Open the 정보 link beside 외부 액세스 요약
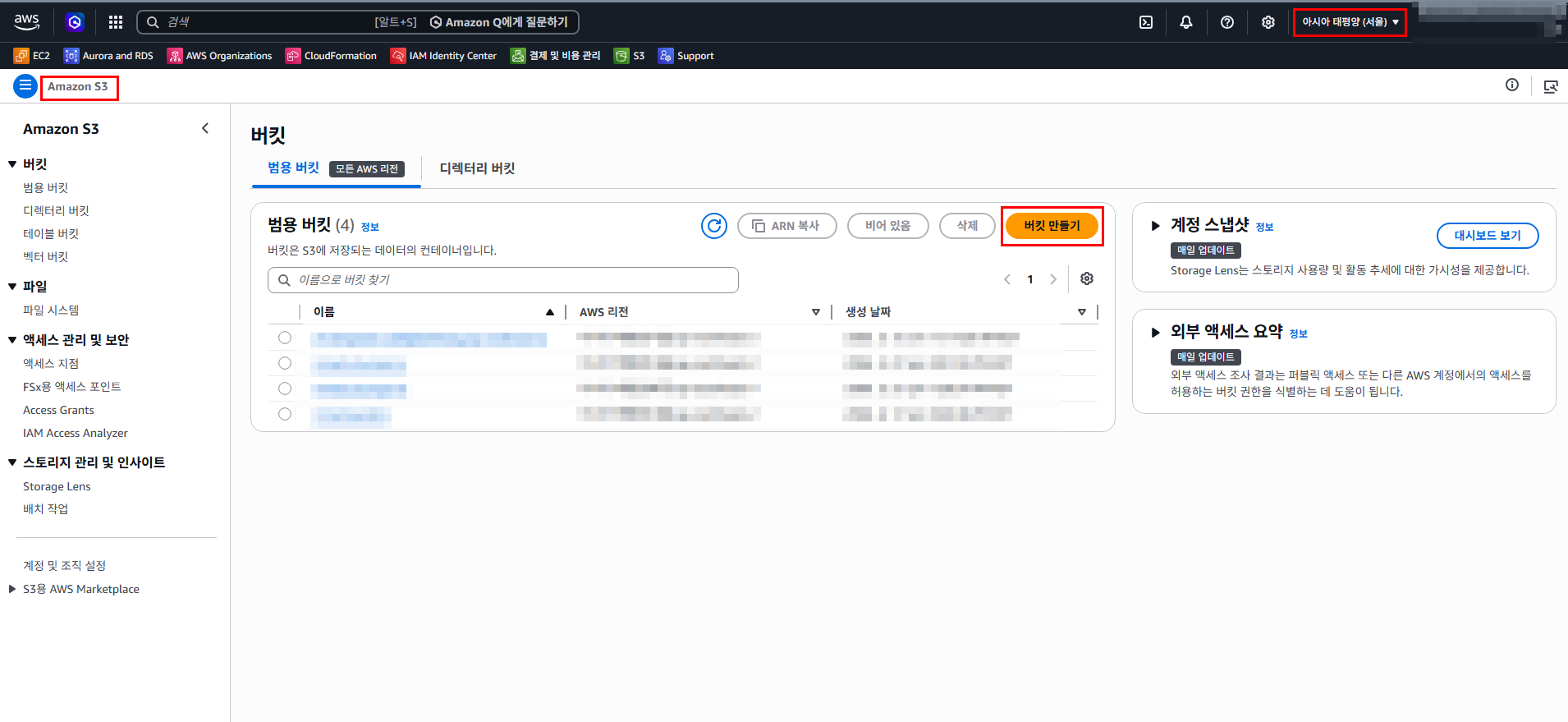Viewport: 1568px width, 722px height. (x=1298, y=334)
